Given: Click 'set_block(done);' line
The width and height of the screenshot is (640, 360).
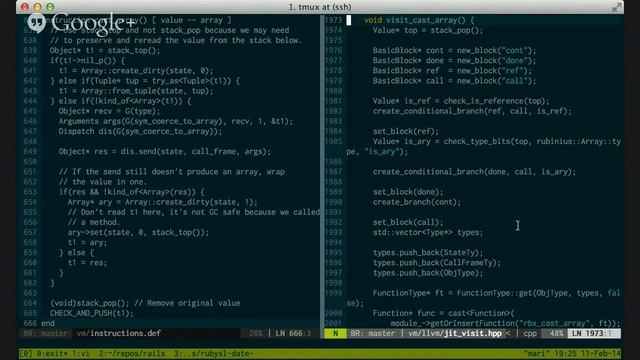Looking at the screenshot, I should pos(408,192).
